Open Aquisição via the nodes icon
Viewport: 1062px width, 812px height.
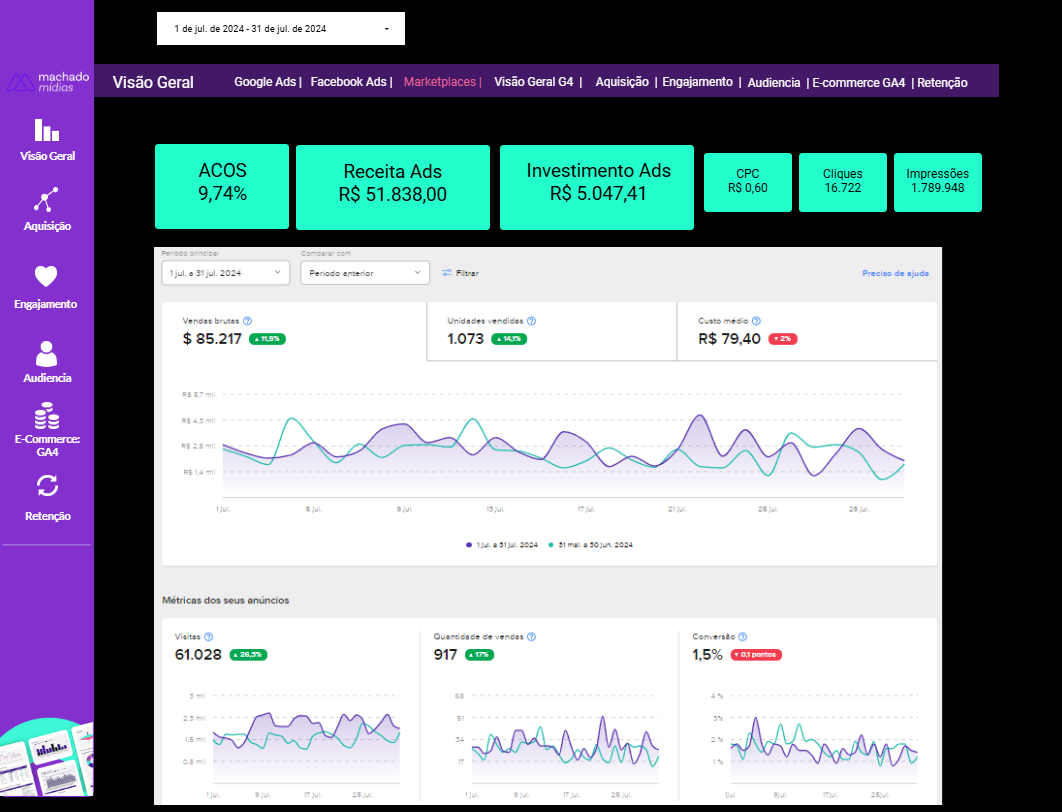coord(47,200)
